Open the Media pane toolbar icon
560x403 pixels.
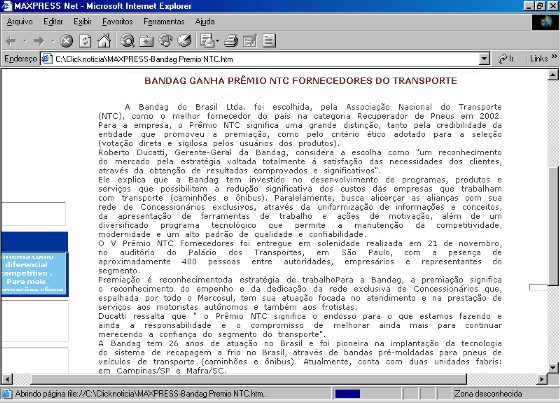click(x=165, y=40)
